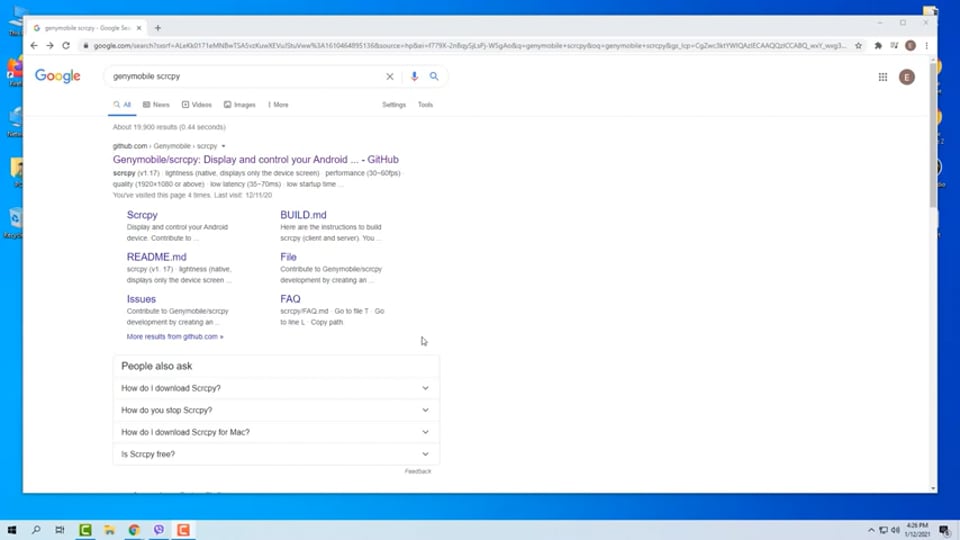Click the Chrome address bar URL
This screenshot has width=960, height=540.
click(468, 46)
